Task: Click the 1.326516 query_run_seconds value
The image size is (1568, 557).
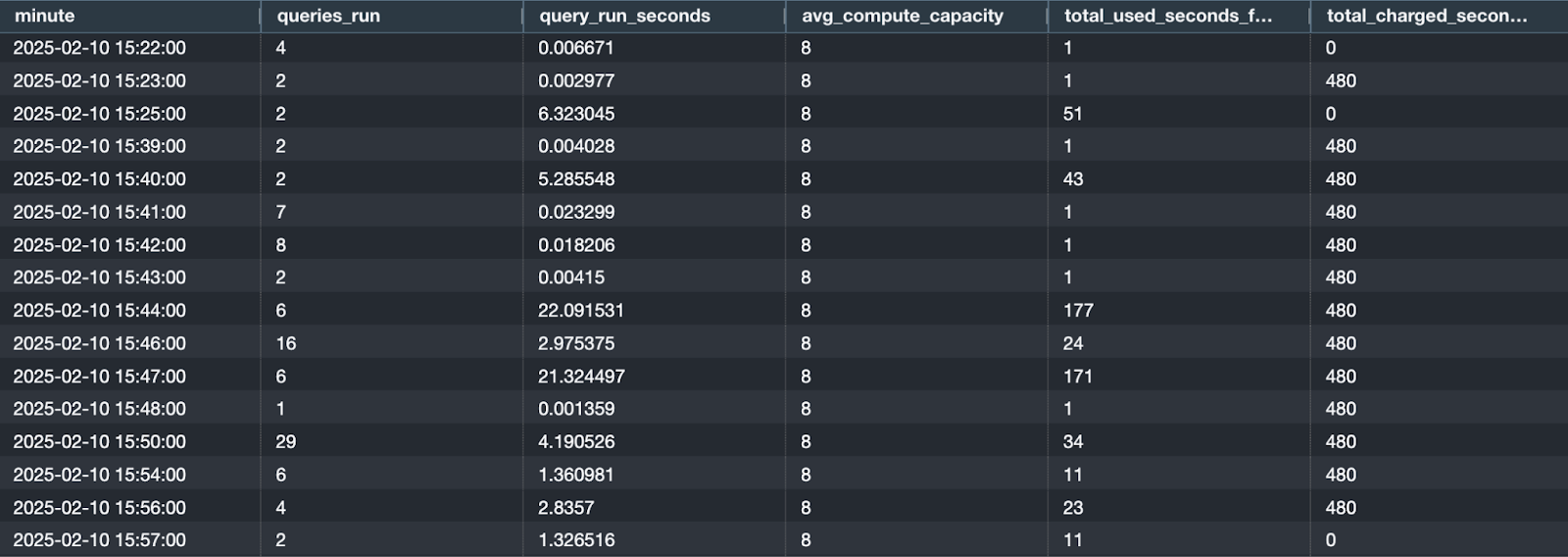Action: click(576, 540)
